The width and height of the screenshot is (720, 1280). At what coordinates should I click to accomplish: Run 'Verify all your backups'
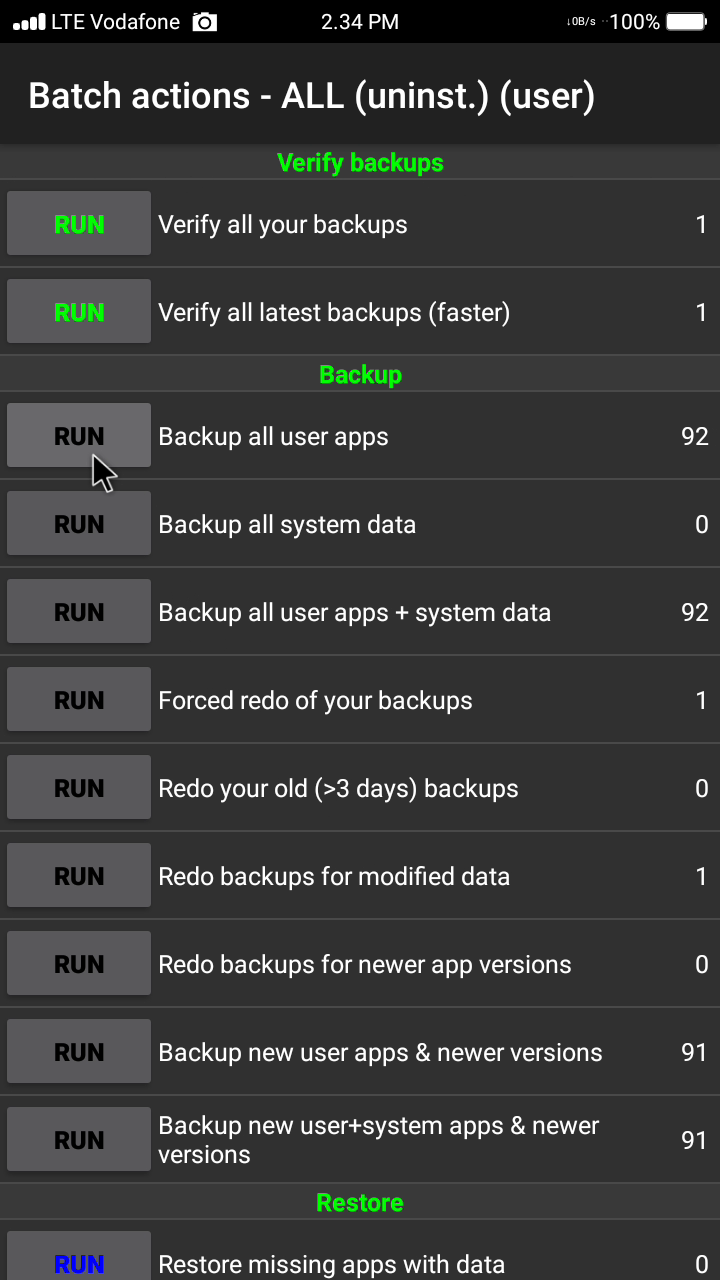79,225
